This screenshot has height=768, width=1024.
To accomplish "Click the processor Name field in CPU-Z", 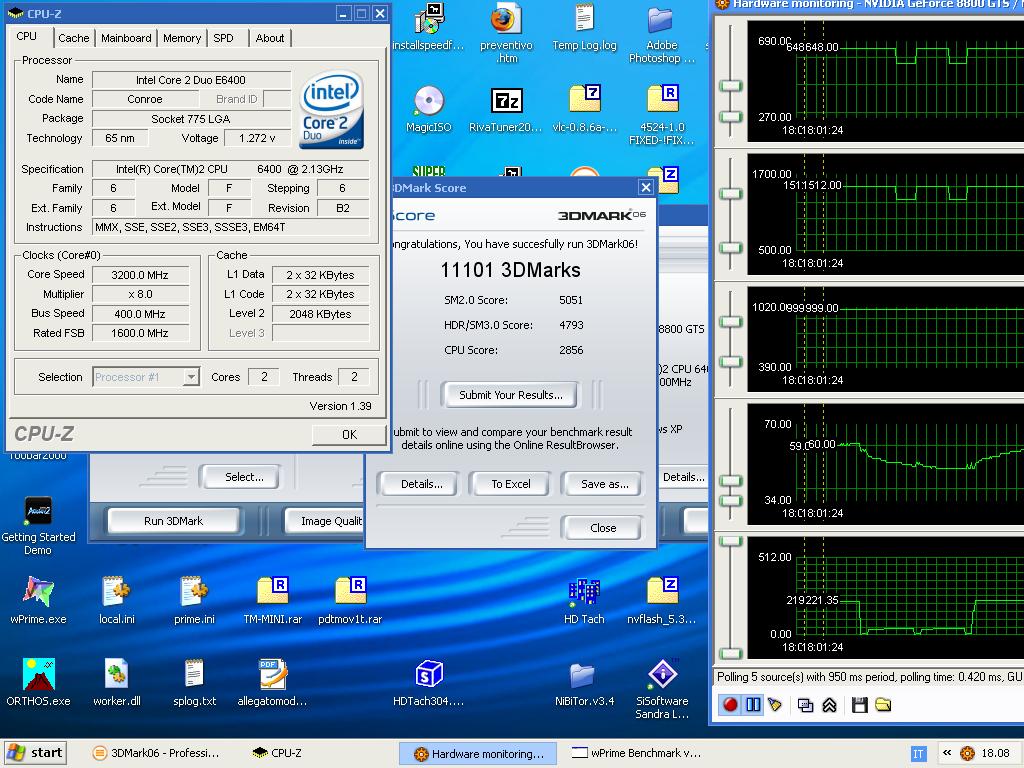I will click(x=191, y=80).
